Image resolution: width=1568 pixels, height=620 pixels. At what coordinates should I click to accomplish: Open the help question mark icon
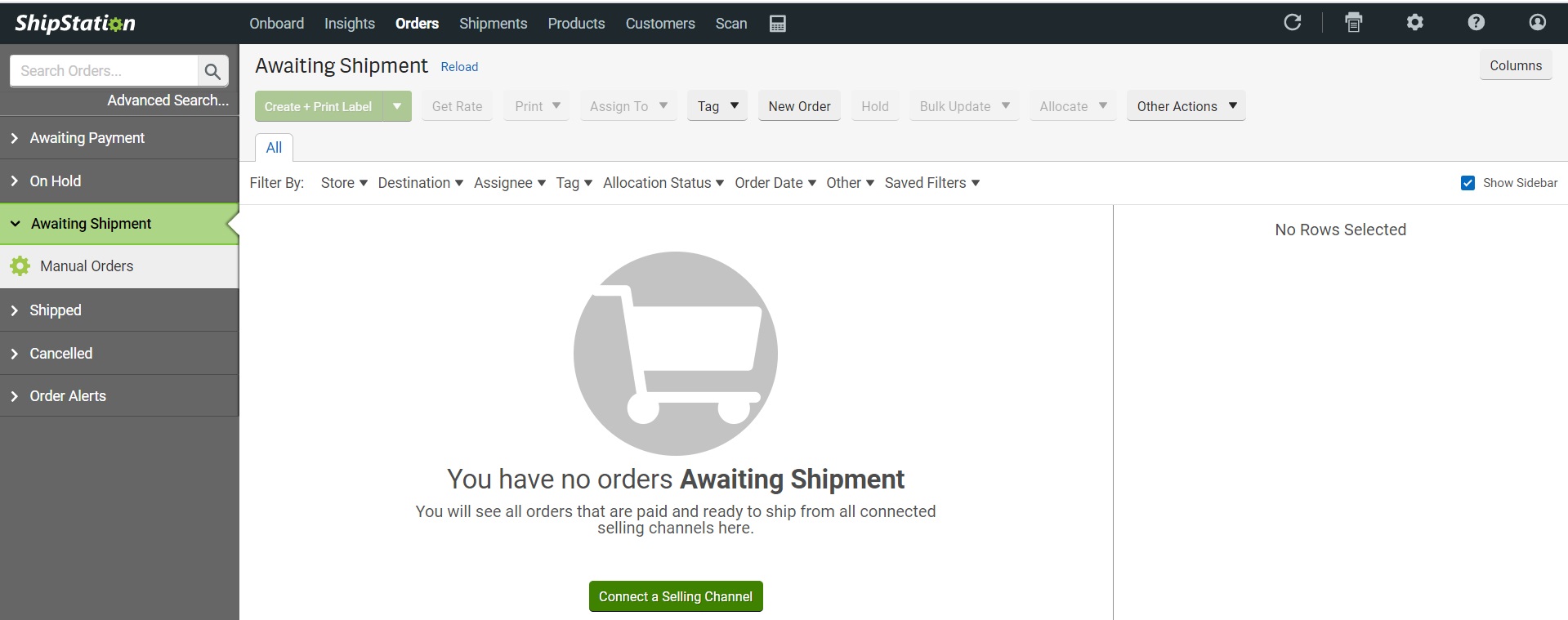(x=1476, y=23)
